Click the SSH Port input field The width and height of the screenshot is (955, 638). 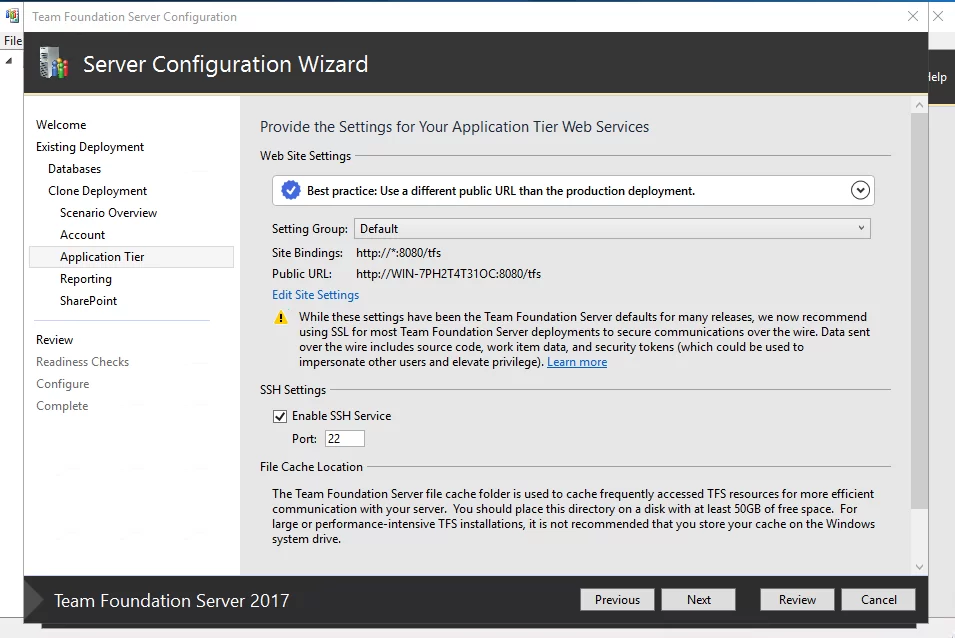(x=345, y=439)
